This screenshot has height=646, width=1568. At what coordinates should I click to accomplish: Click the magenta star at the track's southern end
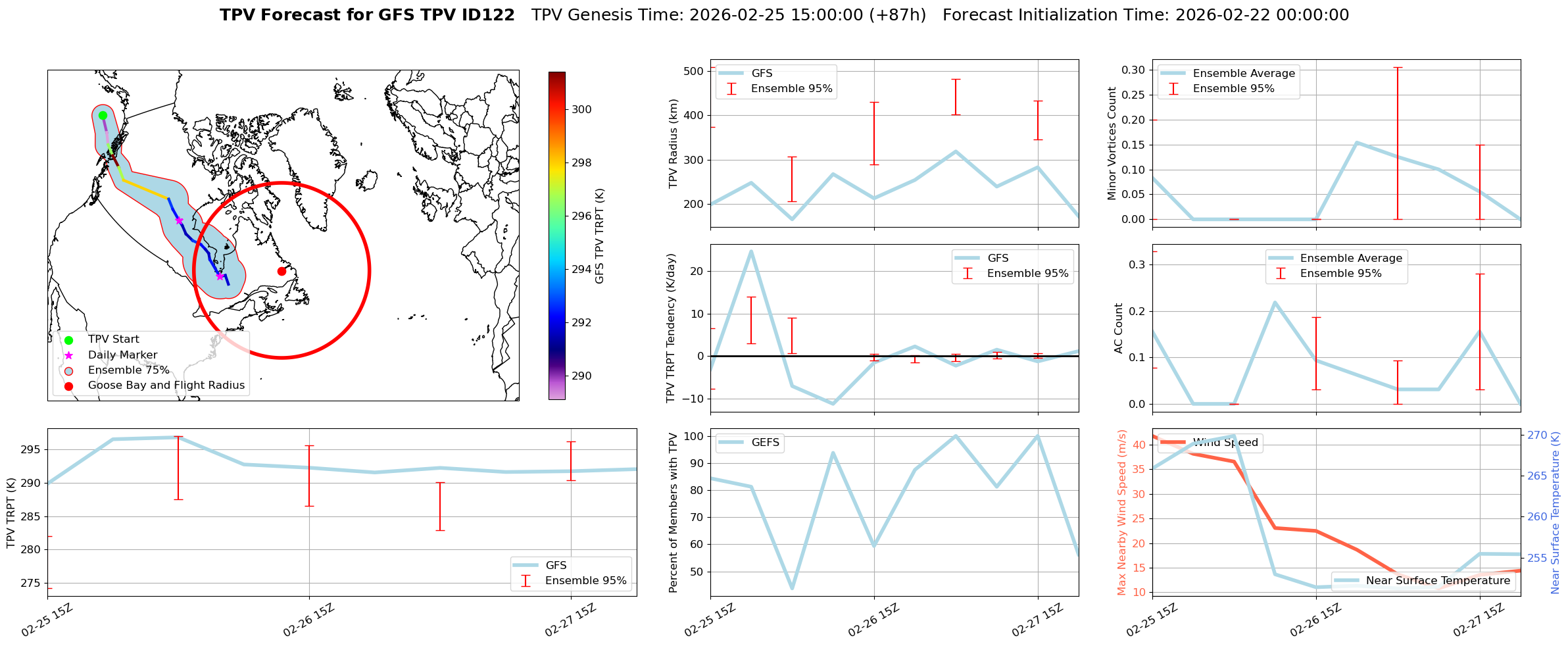[220, 276]
